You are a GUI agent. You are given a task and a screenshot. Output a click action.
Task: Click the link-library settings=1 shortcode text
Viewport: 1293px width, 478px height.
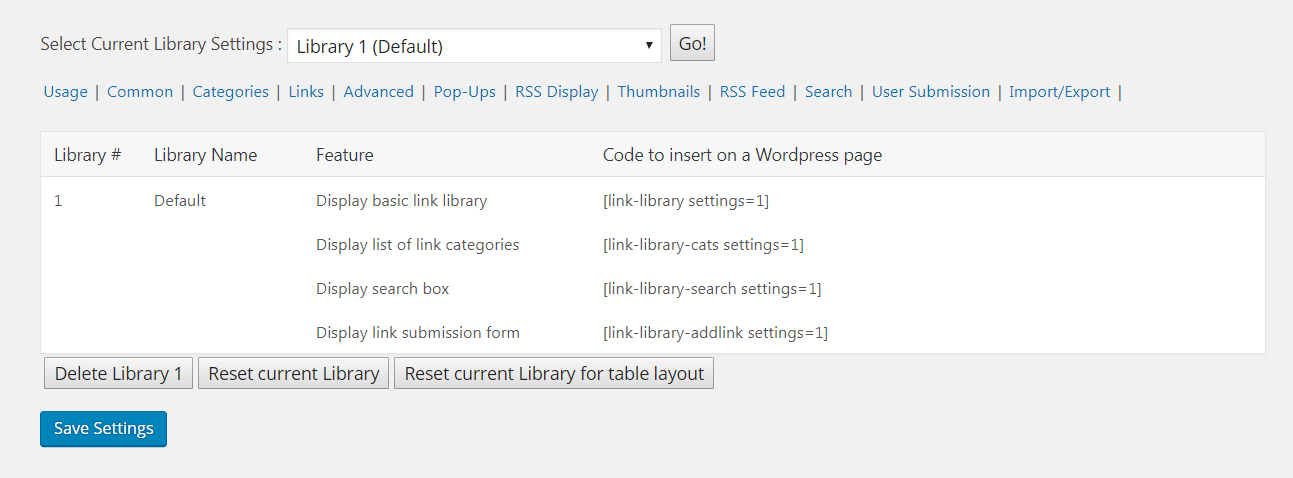click(685, 201)
